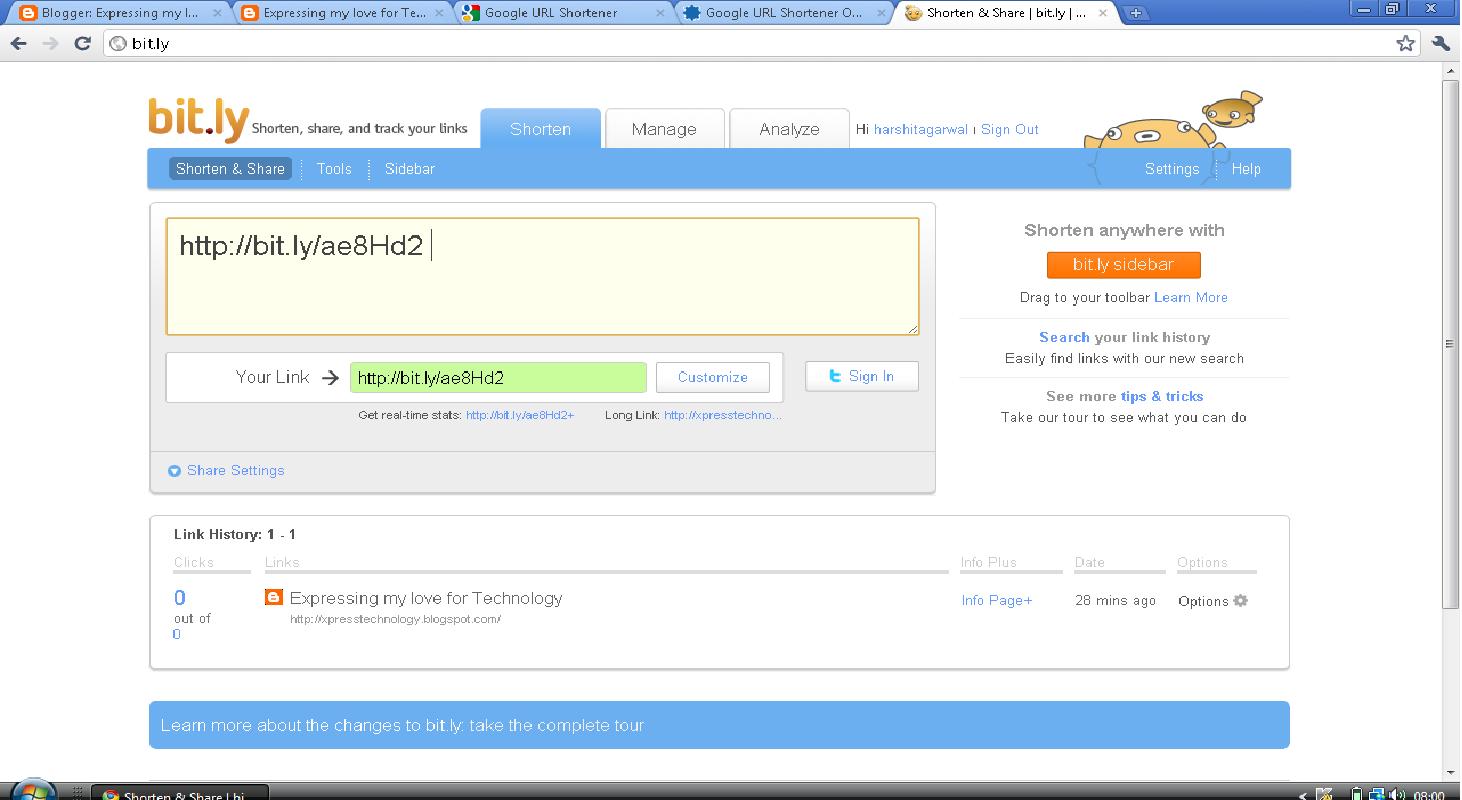The width and height of the screenshot is (1462, 800).
Task: Select Shorten & Share in the submenu
Action: tap(230, 169)
